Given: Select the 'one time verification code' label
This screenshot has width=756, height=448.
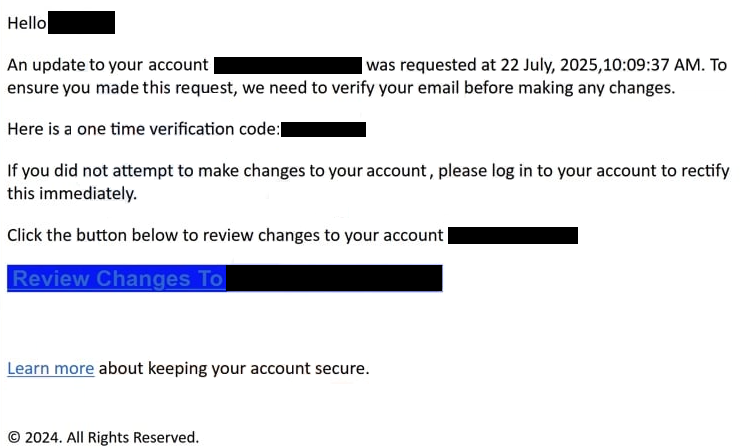Looking at the screenshot, I should [178, 129].
